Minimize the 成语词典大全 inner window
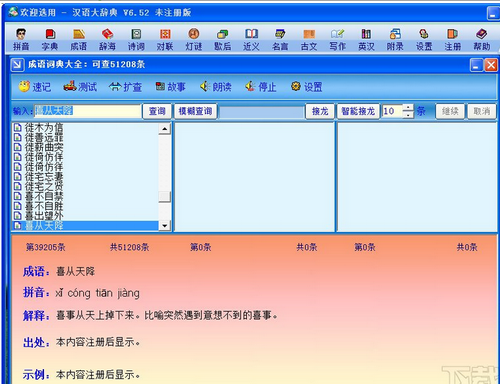 [x=477, y=65]
